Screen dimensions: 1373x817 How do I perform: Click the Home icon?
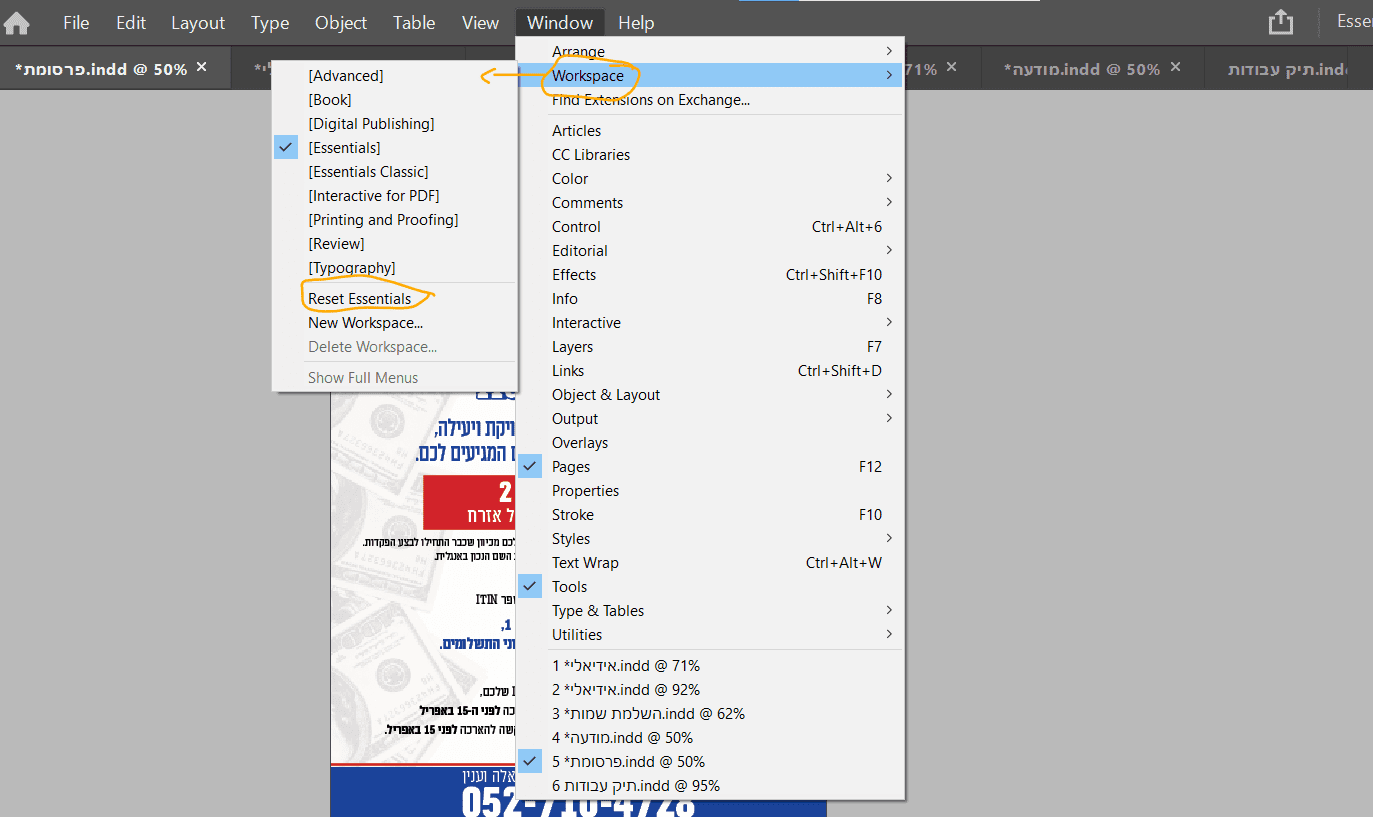click(17, 23)
